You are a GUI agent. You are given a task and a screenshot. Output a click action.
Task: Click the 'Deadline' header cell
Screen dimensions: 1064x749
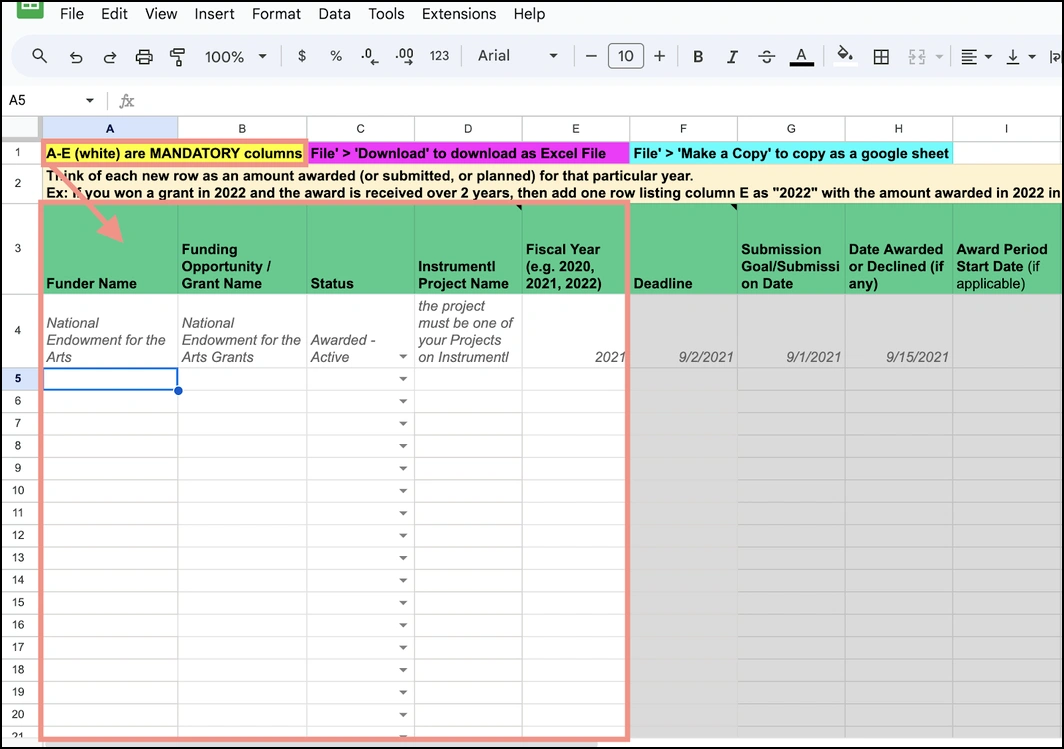pos(683,249)
